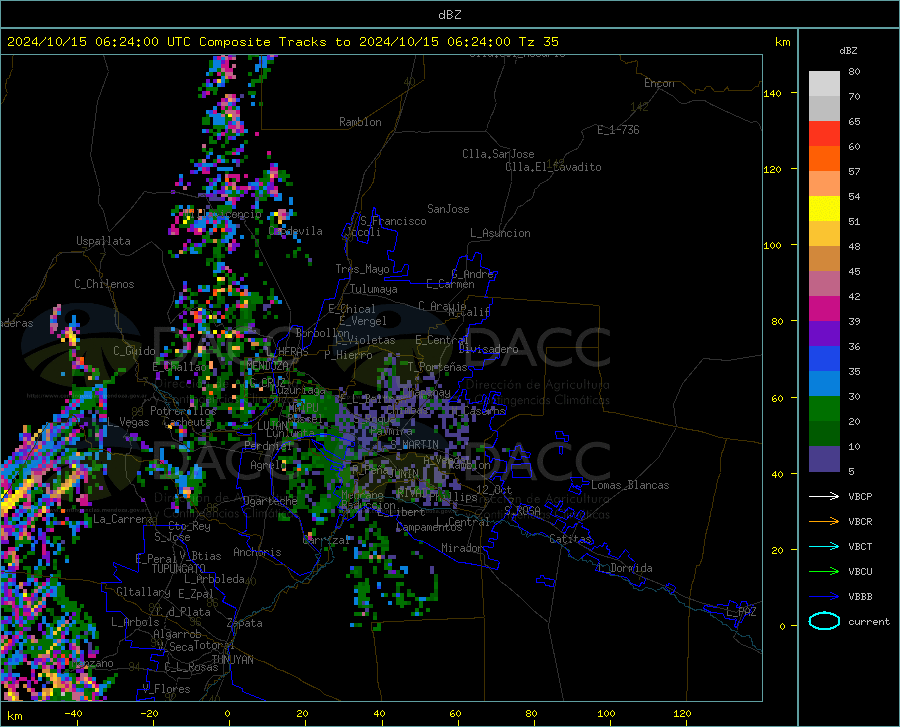900x727 pixels.
Task: Click the S_Francisco map label
Action: (393, 221)
